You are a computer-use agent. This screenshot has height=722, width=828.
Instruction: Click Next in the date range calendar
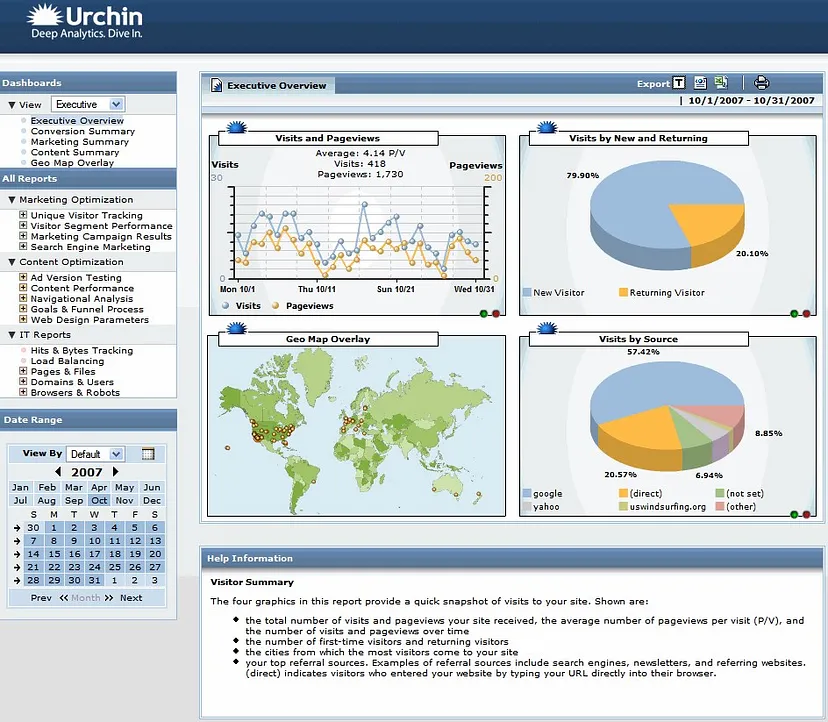click(x=131, y=598)
